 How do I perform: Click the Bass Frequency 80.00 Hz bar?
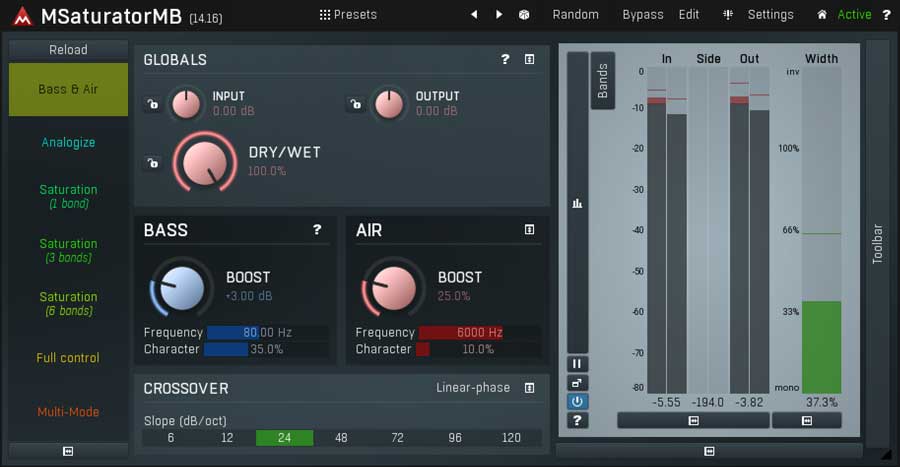click(267, 332)
